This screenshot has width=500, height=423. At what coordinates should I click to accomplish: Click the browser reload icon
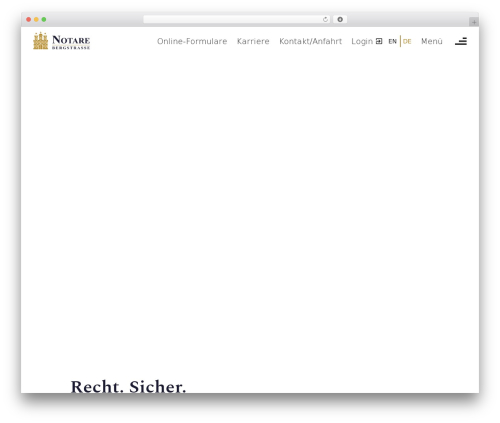coord(325,20)
